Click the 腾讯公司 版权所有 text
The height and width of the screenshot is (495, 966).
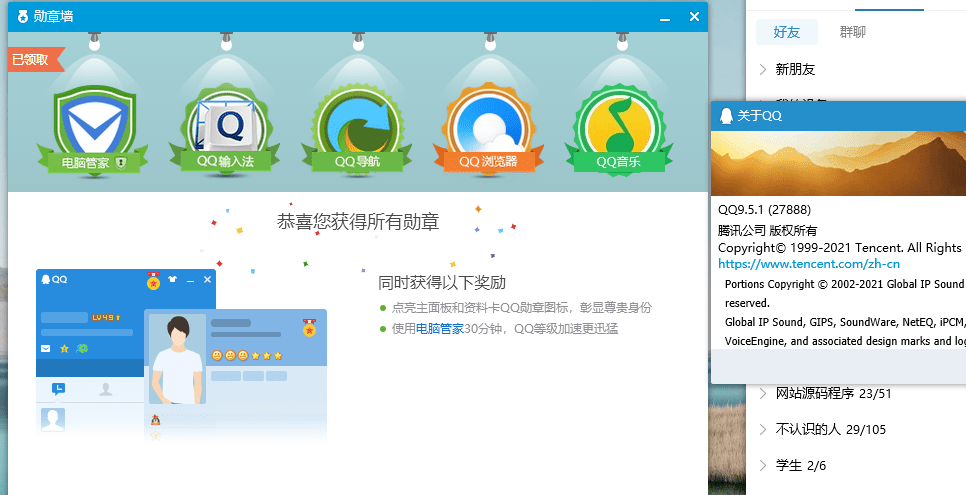click(x=768, y=231)
